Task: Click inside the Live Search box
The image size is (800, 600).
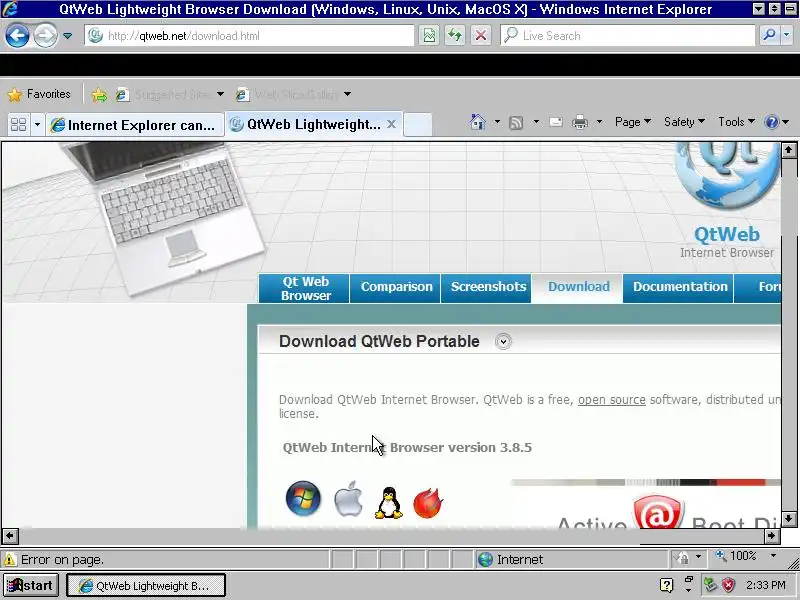Action: point(628,36)
